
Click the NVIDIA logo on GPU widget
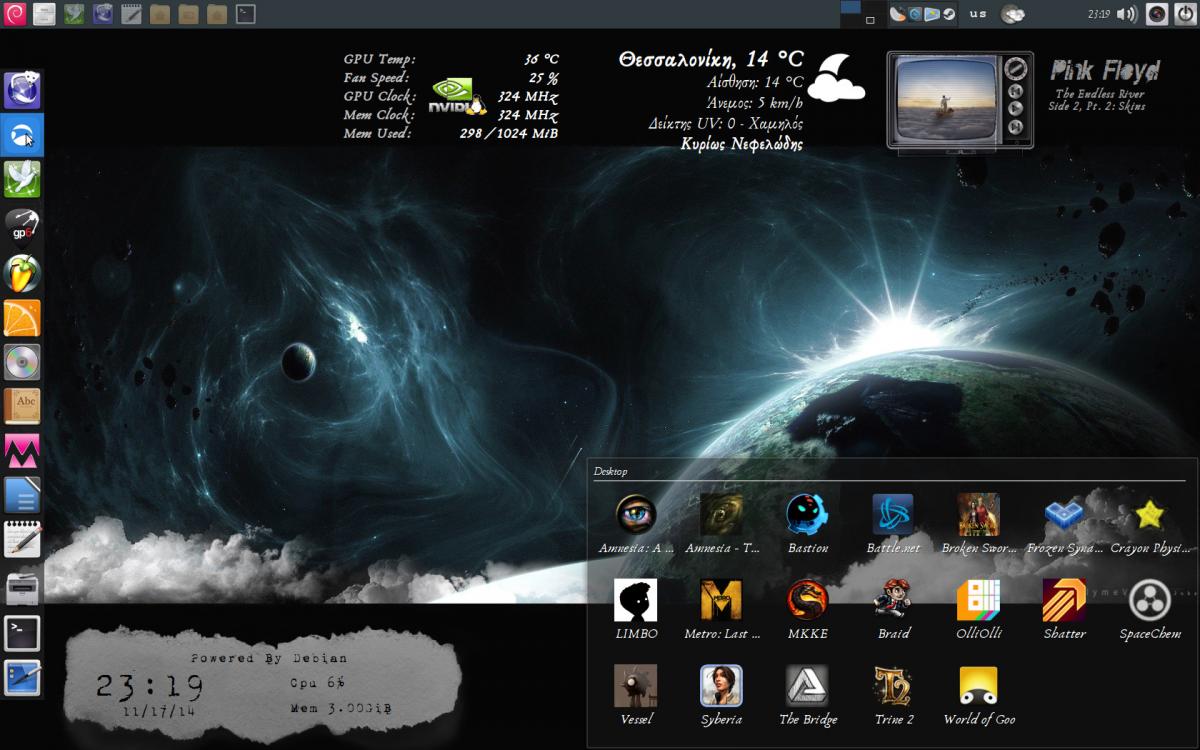[457, 97]
